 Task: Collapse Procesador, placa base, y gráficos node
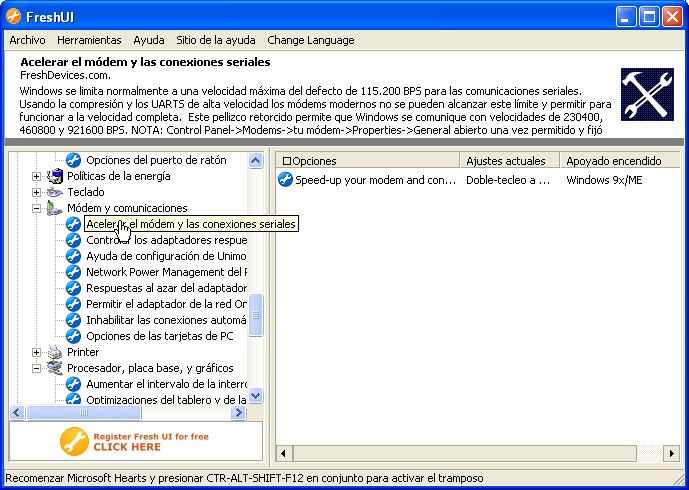(x=36, y=369)
